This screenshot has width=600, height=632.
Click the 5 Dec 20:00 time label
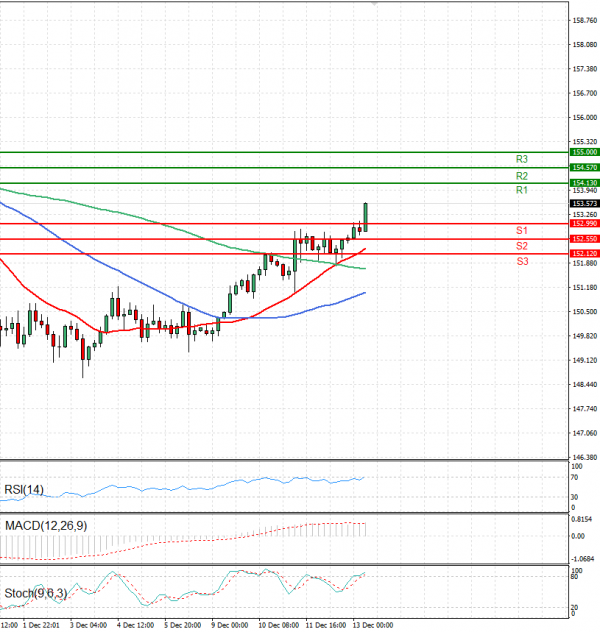[183, 625]
